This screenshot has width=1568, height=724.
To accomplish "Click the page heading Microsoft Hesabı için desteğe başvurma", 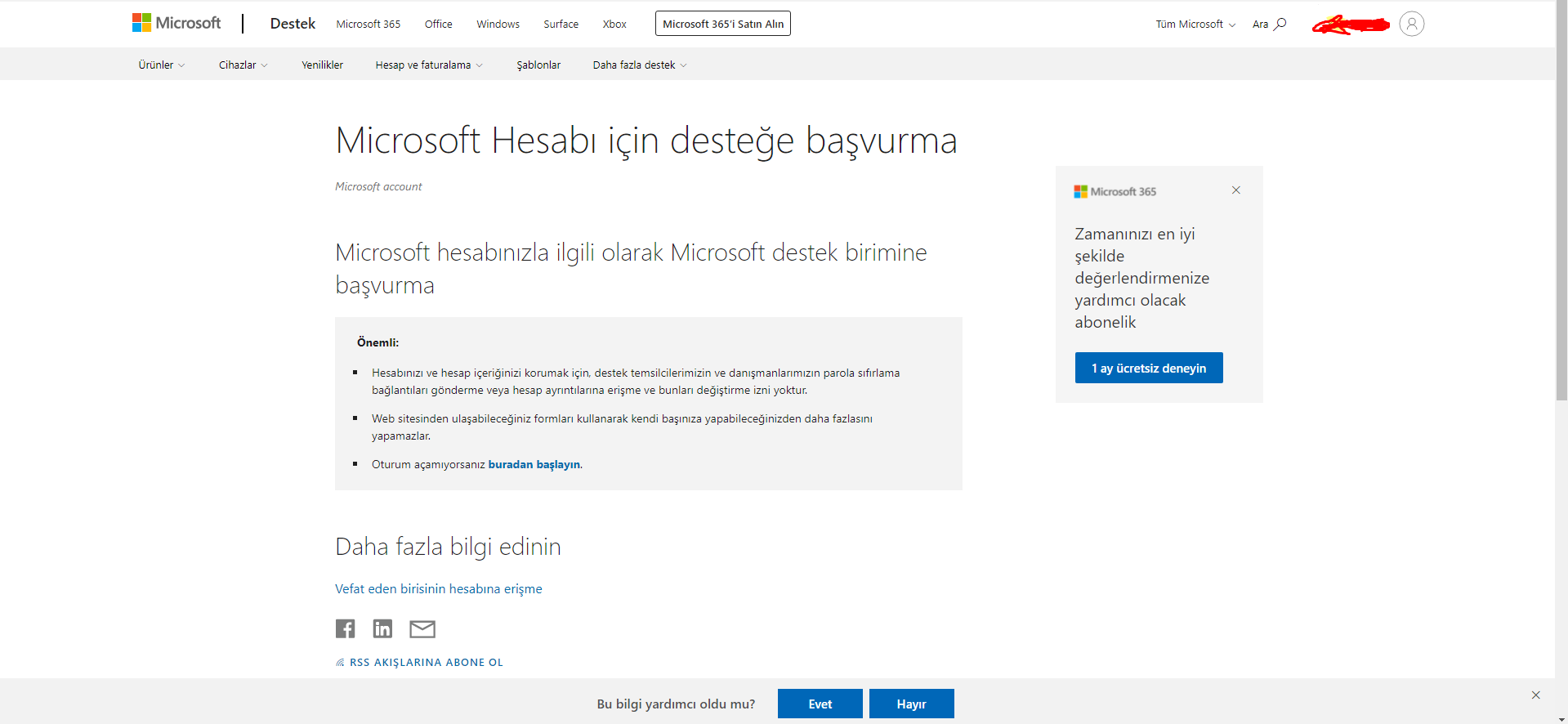I will pos(646,140).
